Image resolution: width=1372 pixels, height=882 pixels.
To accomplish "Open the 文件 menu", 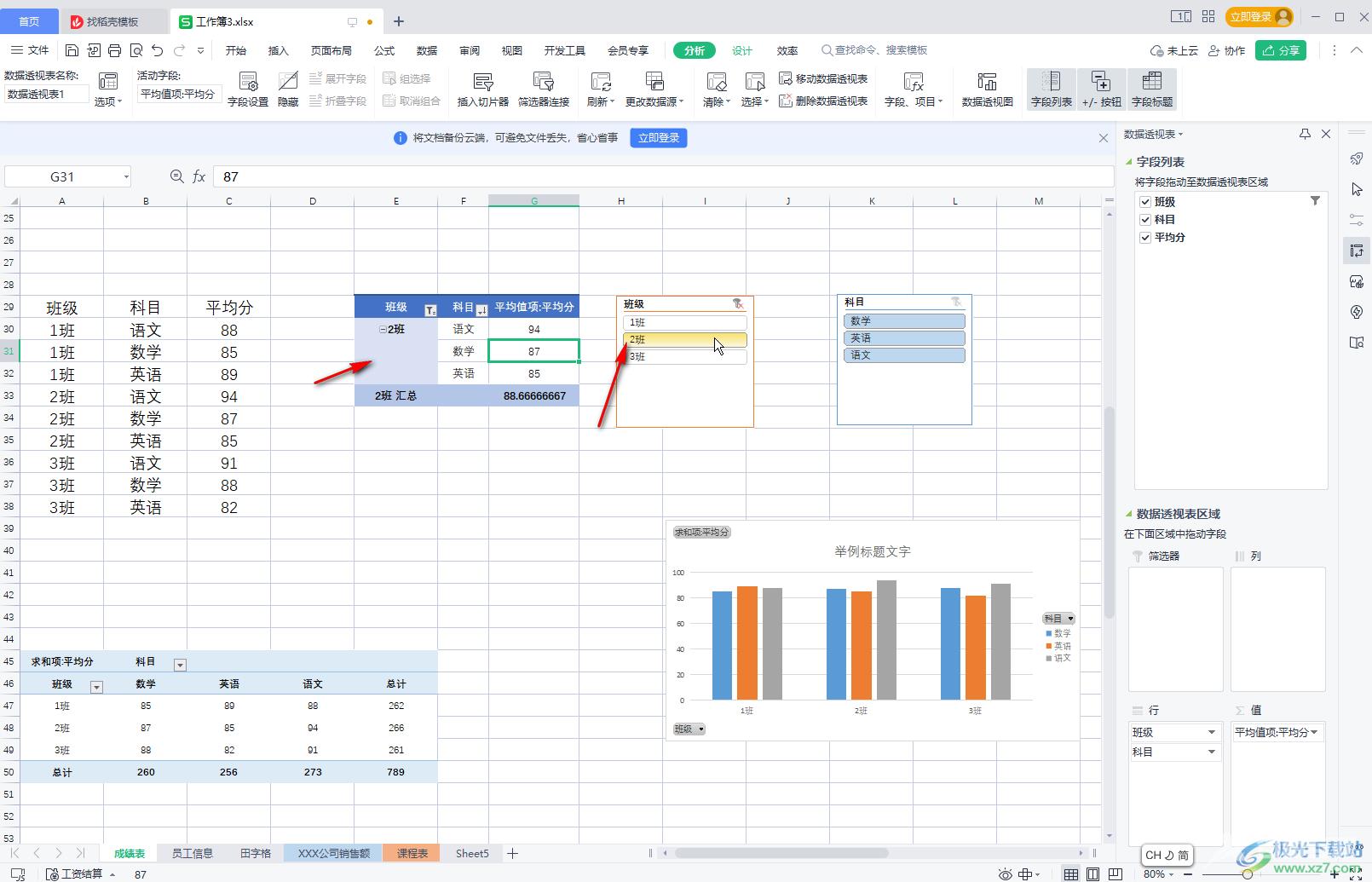I will pos(31,50).
